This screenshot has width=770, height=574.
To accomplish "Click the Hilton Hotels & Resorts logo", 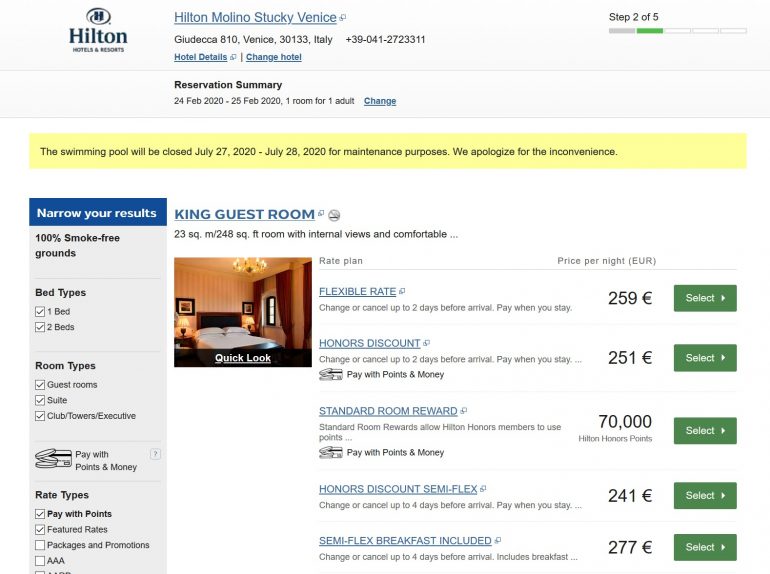I will tap(98, 31).
